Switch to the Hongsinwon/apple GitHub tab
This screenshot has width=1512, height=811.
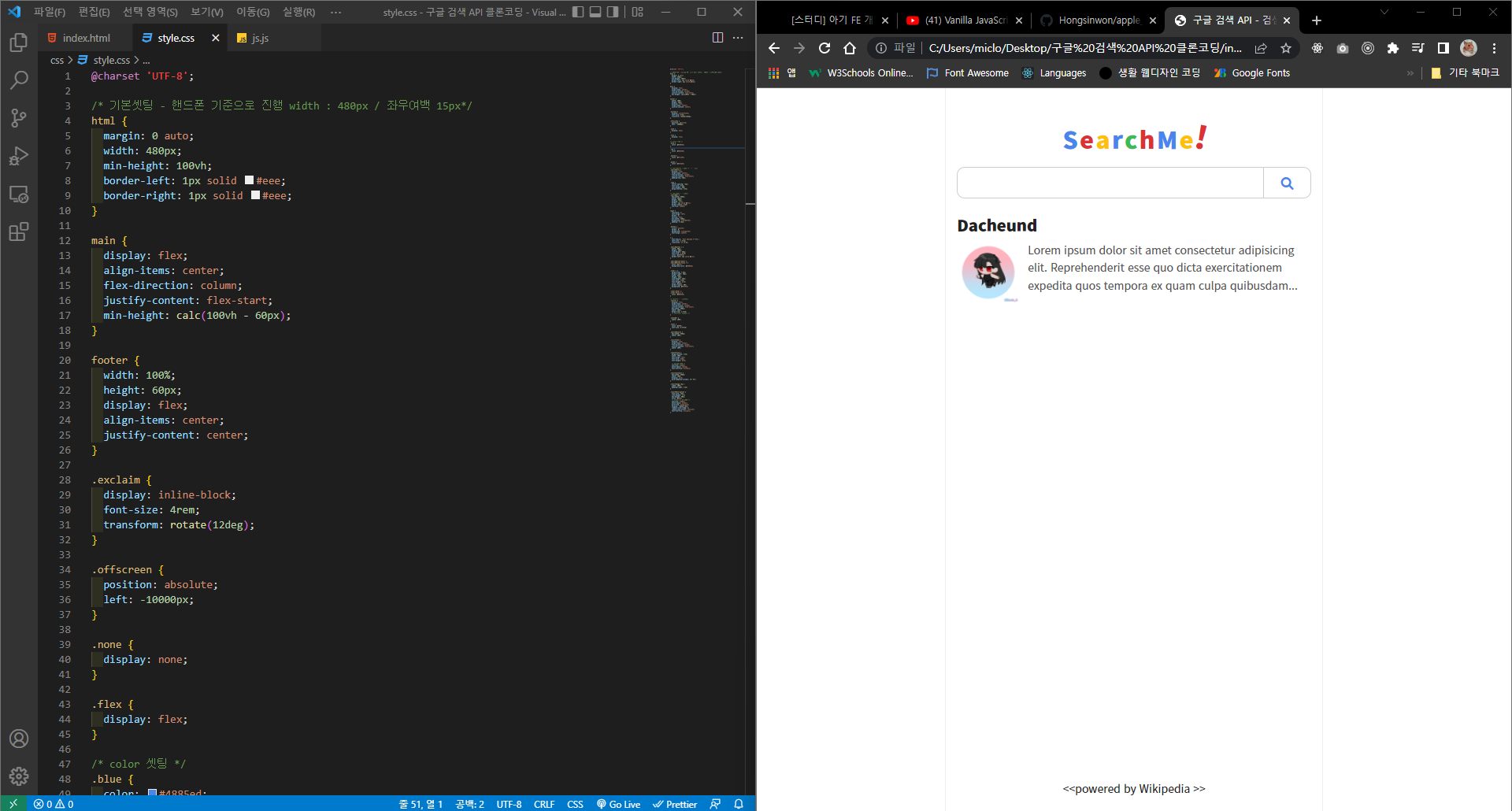1099,20
